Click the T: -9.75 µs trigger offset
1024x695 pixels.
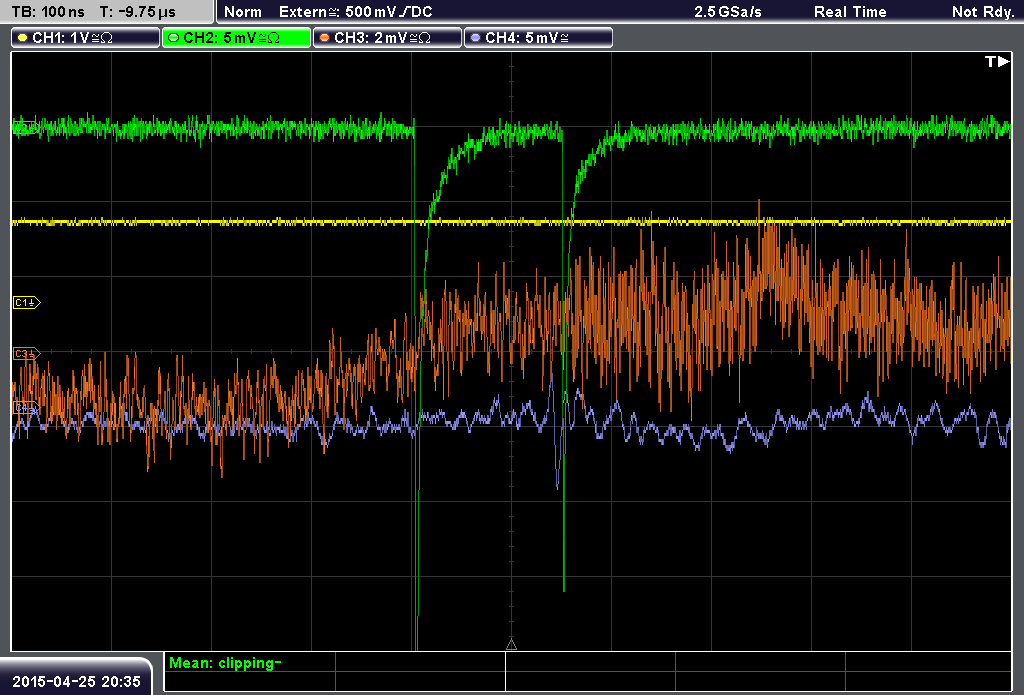138,12
